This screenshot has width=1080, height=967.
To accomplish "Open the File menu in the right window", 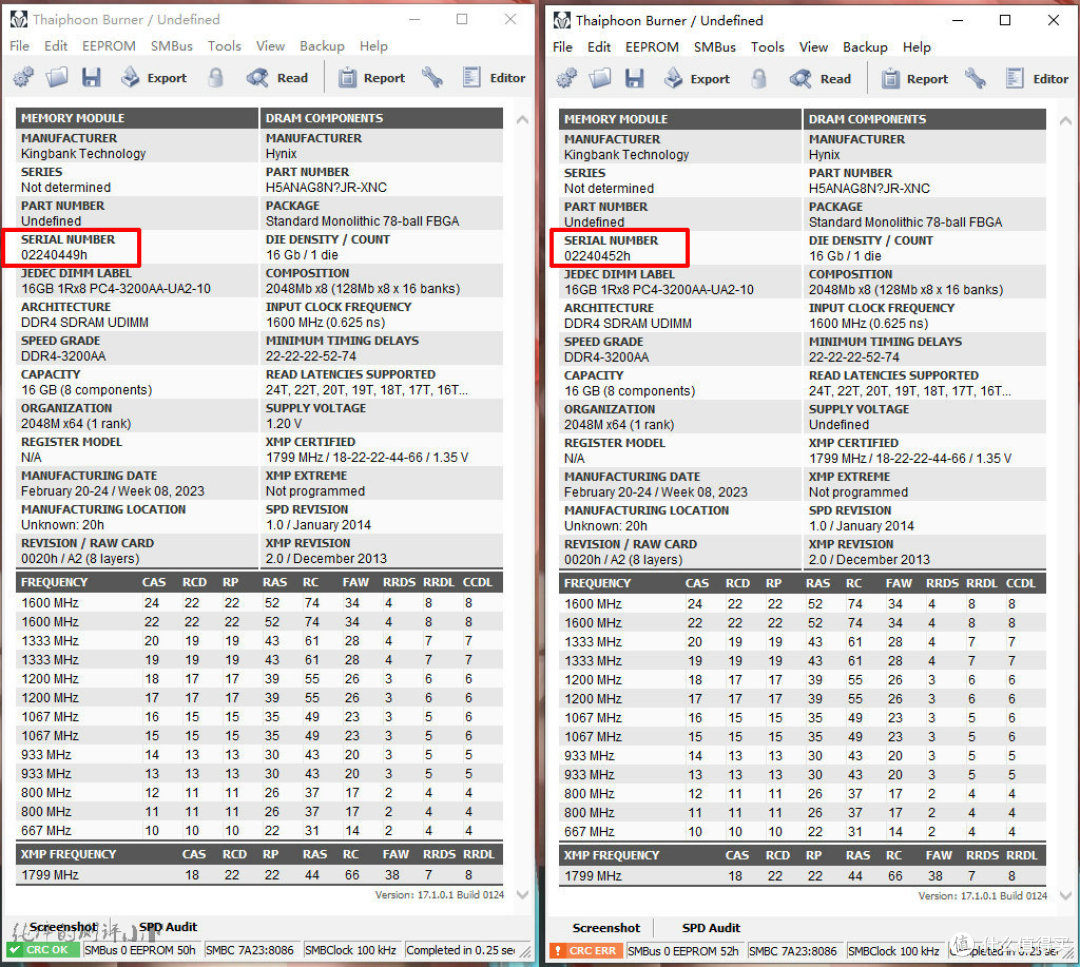I will coord(563,47).
